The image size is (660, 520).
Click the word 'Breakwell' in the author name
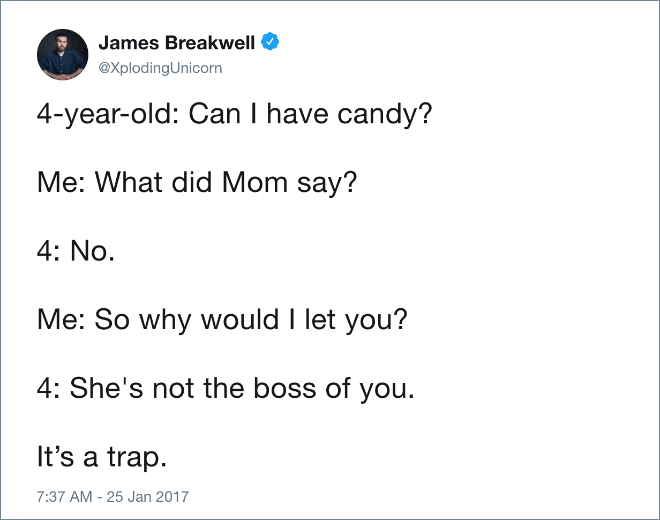(210, 43)
